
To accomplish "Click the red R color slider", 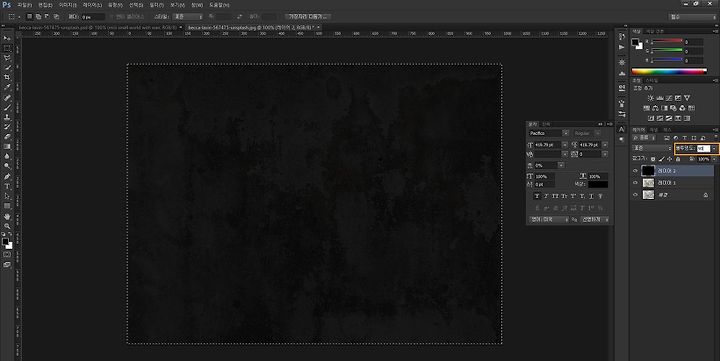I will coord(667,41).
